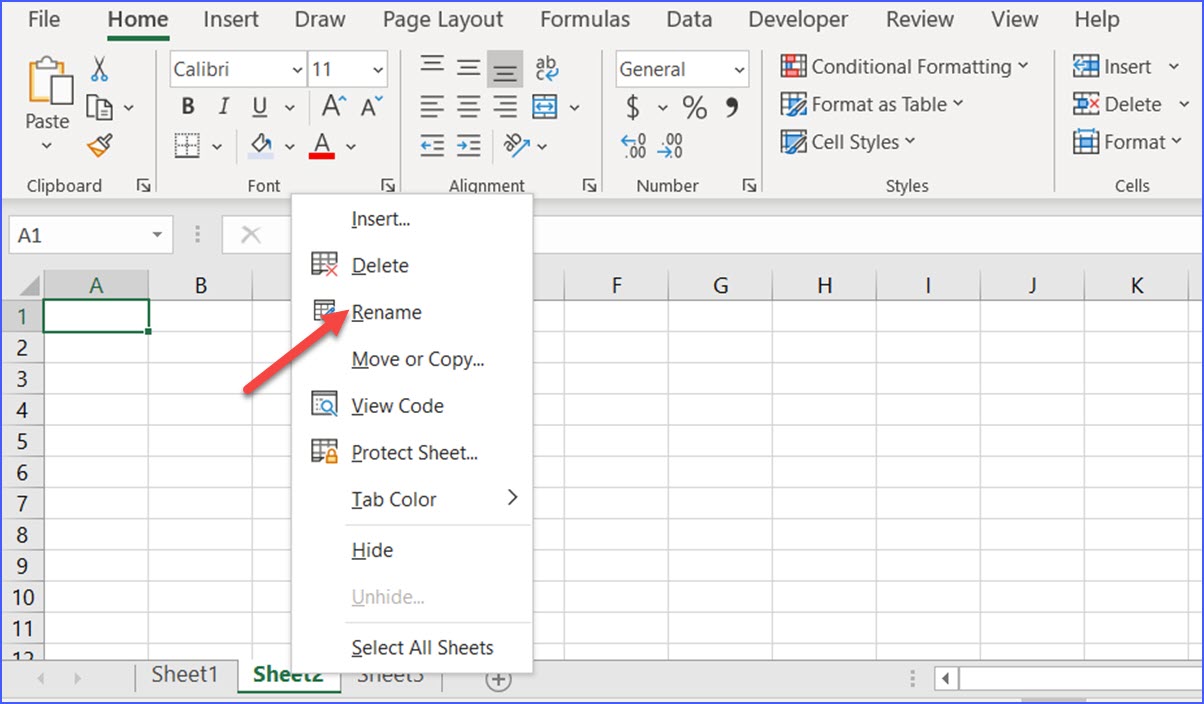This screenshot has height=704, width=1204.
Task: Switch to the Page Layout tab
Action: [x=443, y=19]
